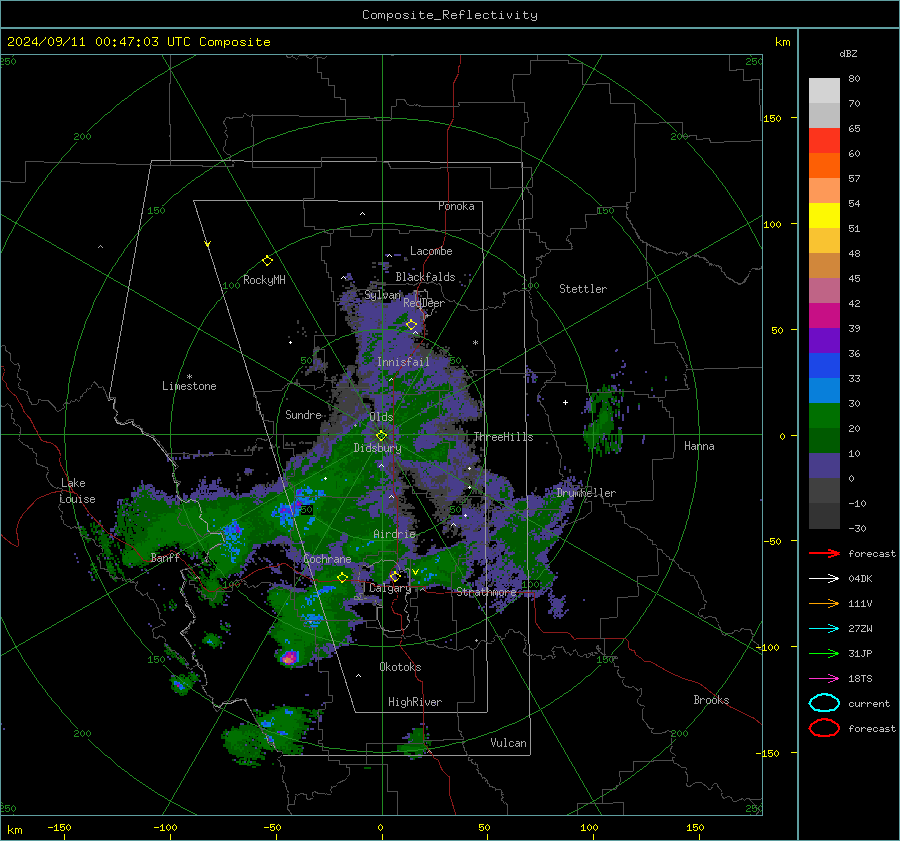This screenshot has width=900, height=841.
Task: Select the slate purple swatch between 10 and 0
Action: 824,466
